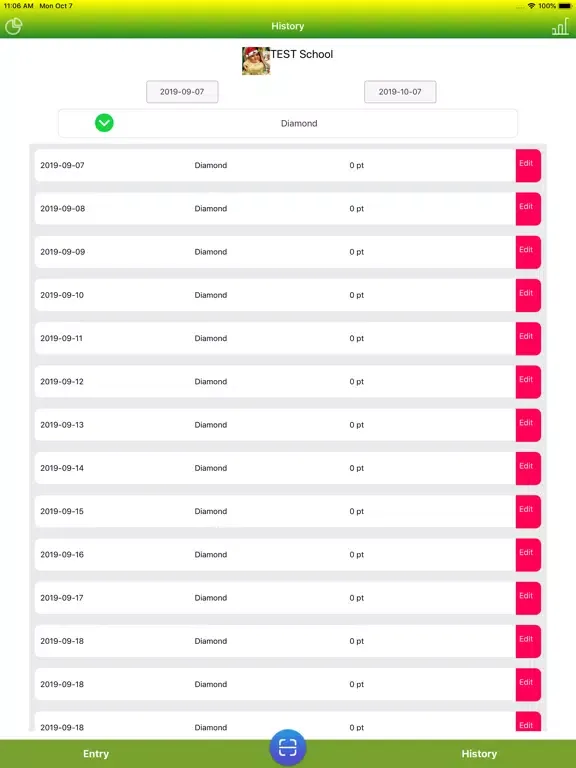Edit the 2019-09-14 Diamond entry
Viewport: 576px width, 768px height.
click(x=528, y=468)
